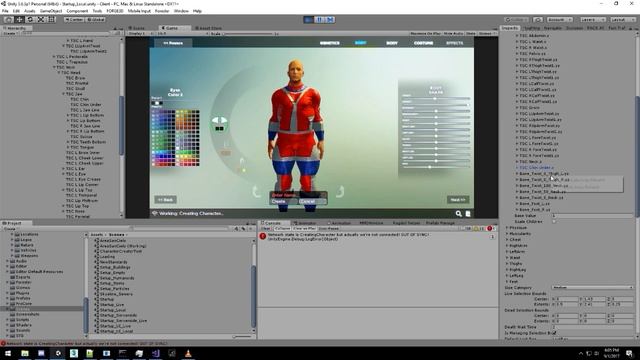Toggle Is Managing Selection Bounds checkbox

tap(554, 333)
